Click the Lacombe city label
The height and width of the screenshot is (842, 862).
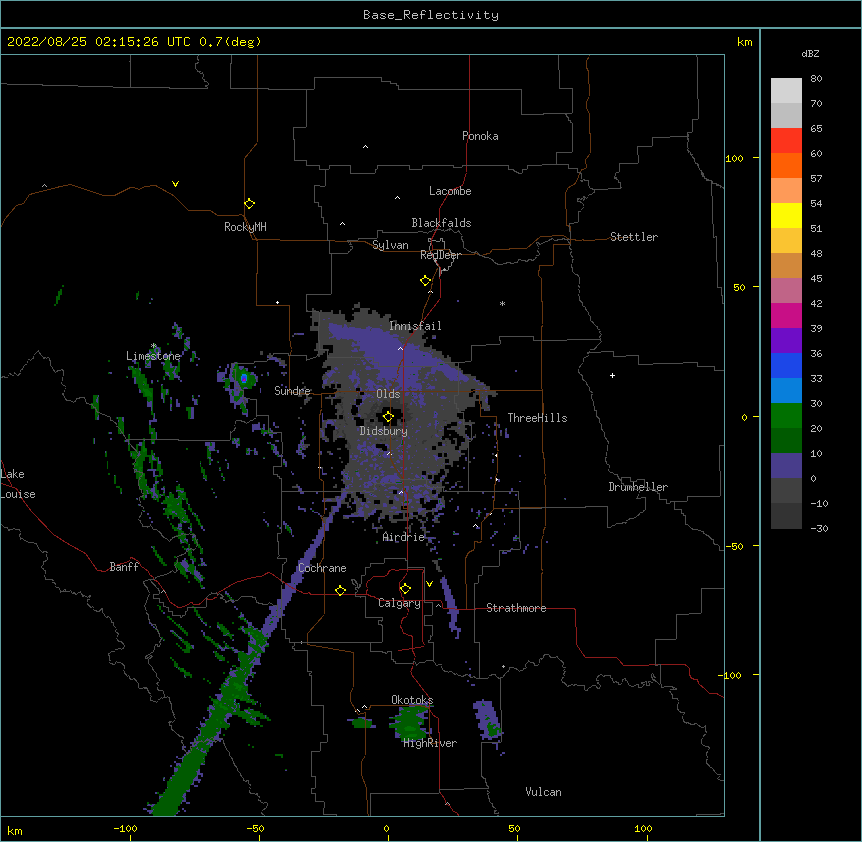(450, 191)
